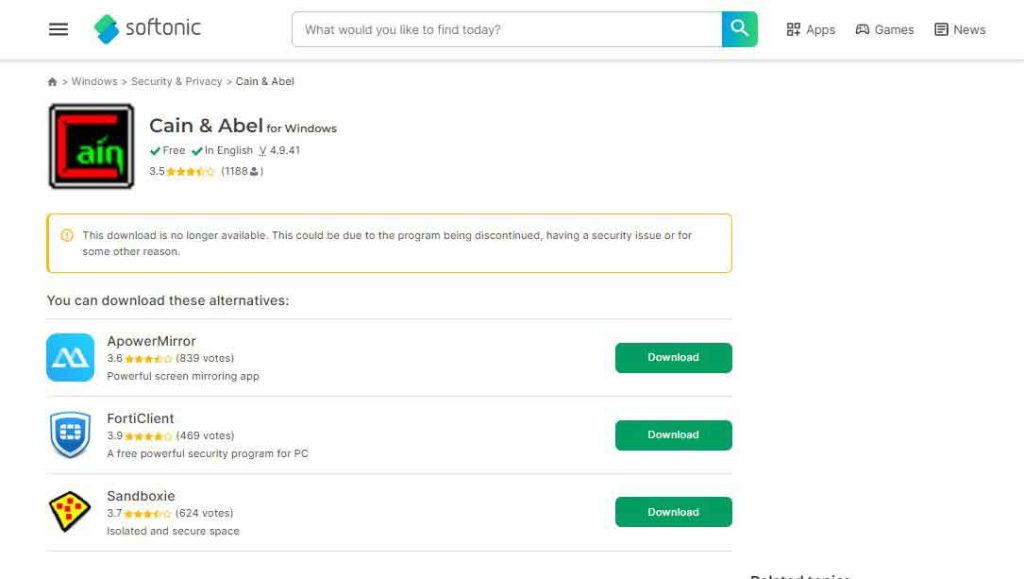Screen dimensions: 1024x579
Task: Click the Cain & Abel app icon
Action: click(x=91, y=147)
